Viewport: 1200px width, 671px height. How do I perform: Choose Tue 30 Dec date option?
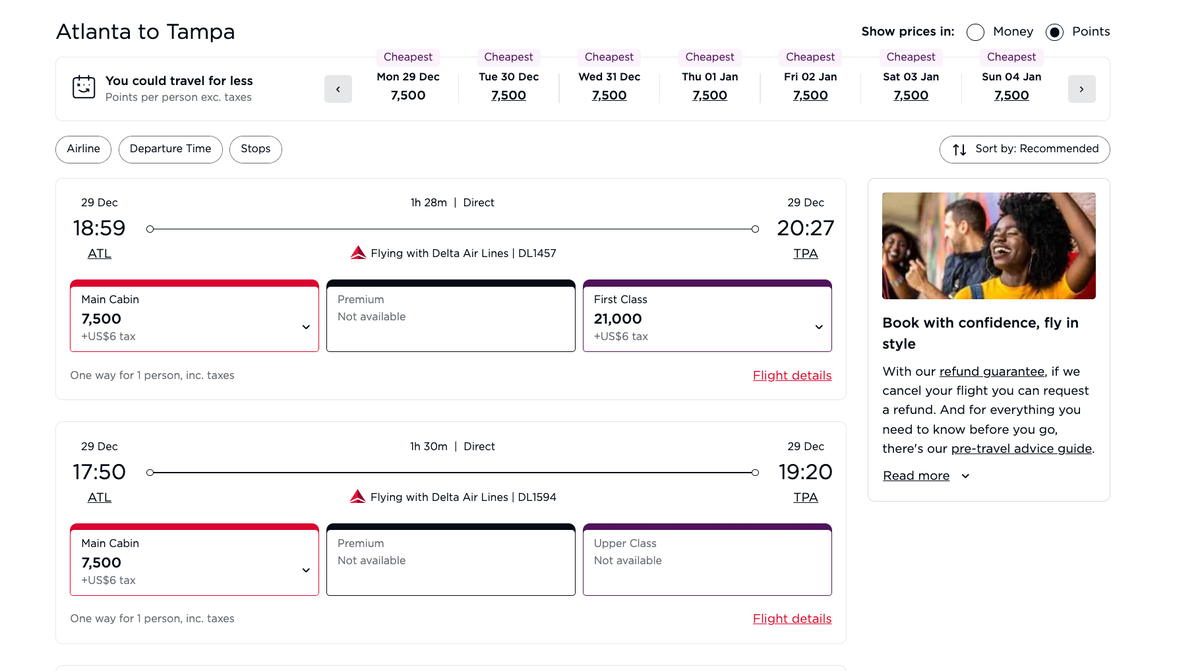(x=508, y=87)
